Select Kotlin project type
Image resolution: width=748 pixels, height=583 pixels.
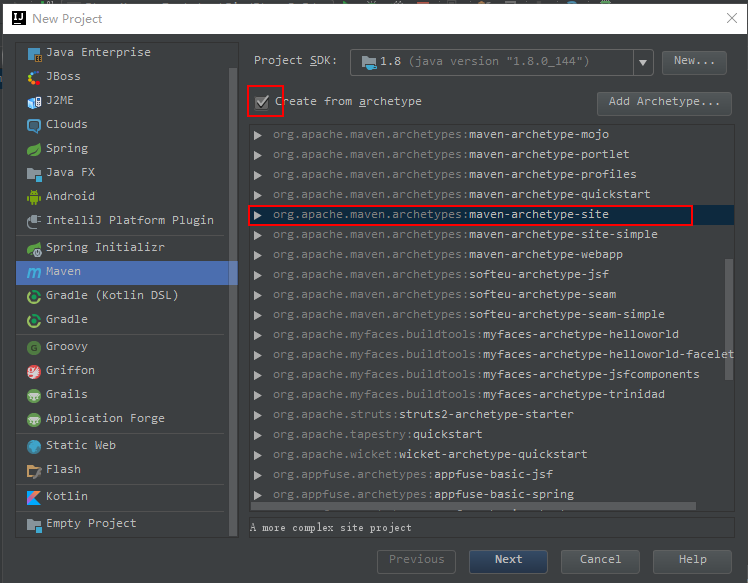pos(123,497)
